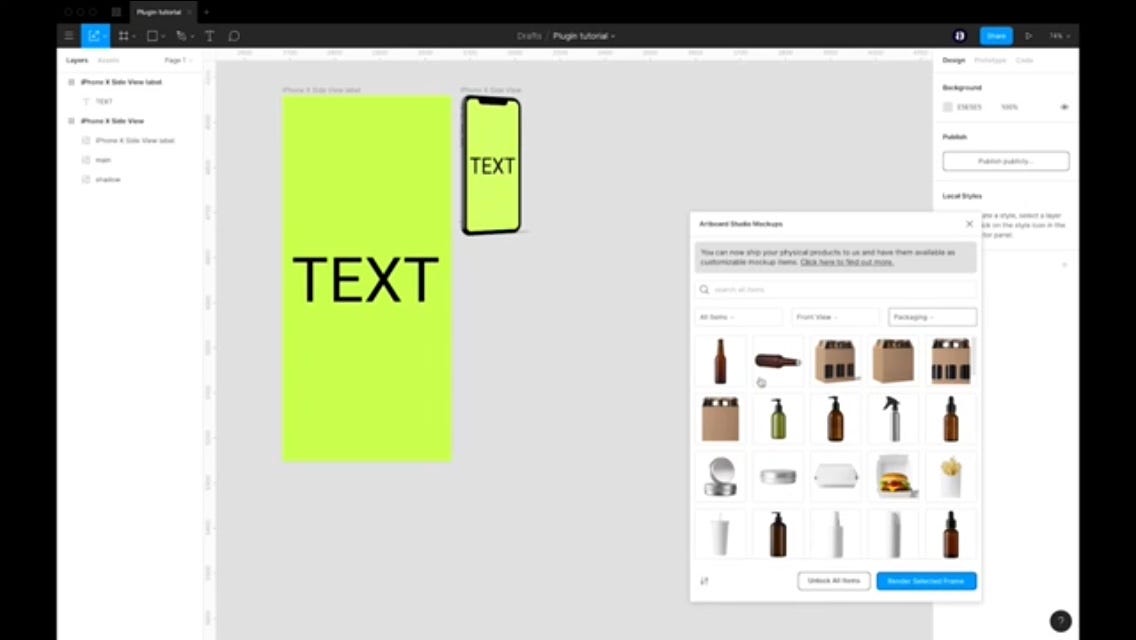Select the Text tool
The height and width of the screenshot is (640, 1136).
click(209, 35)
